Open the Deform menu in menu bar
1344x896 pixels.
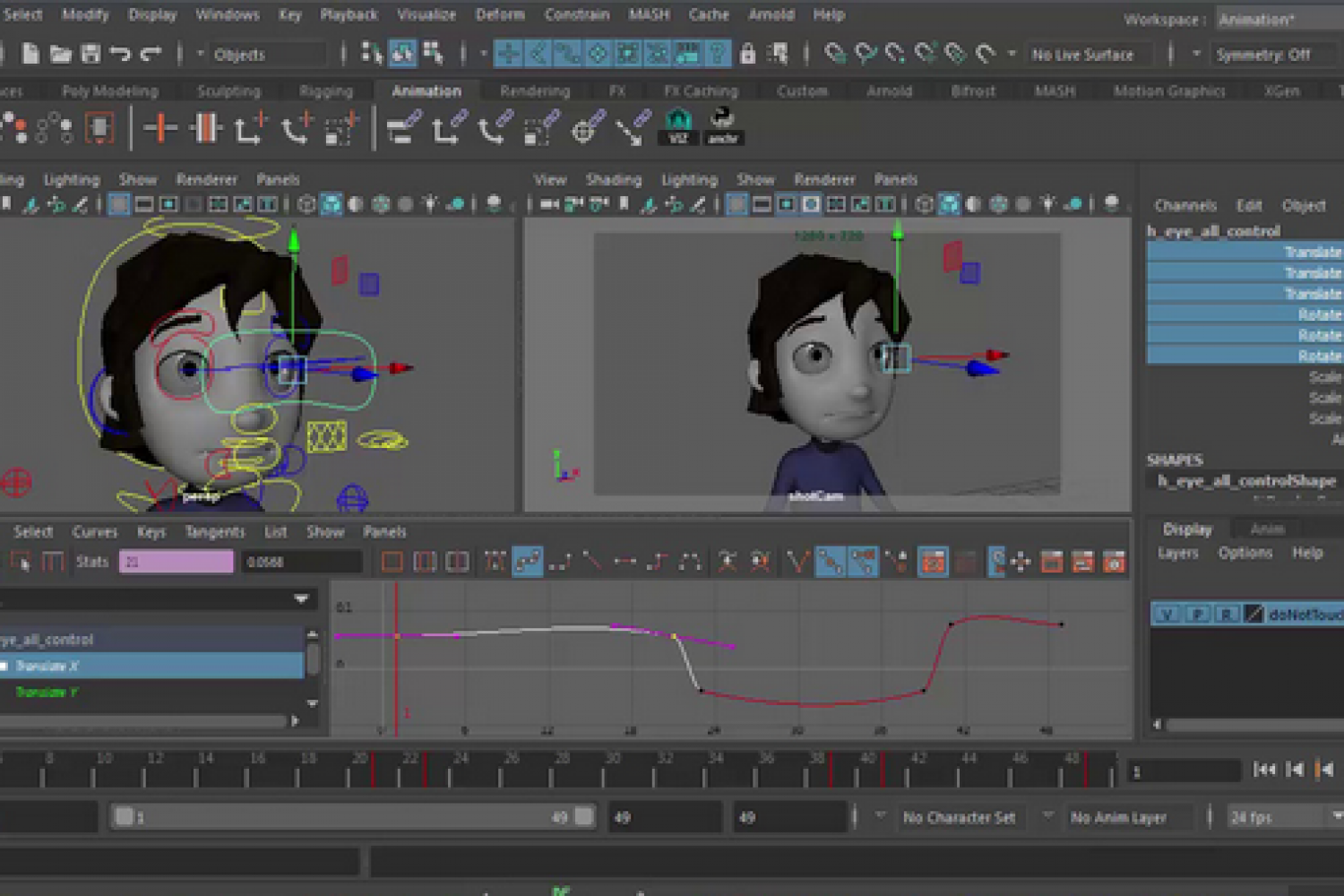pyautogui.click(x=500, y=14)
